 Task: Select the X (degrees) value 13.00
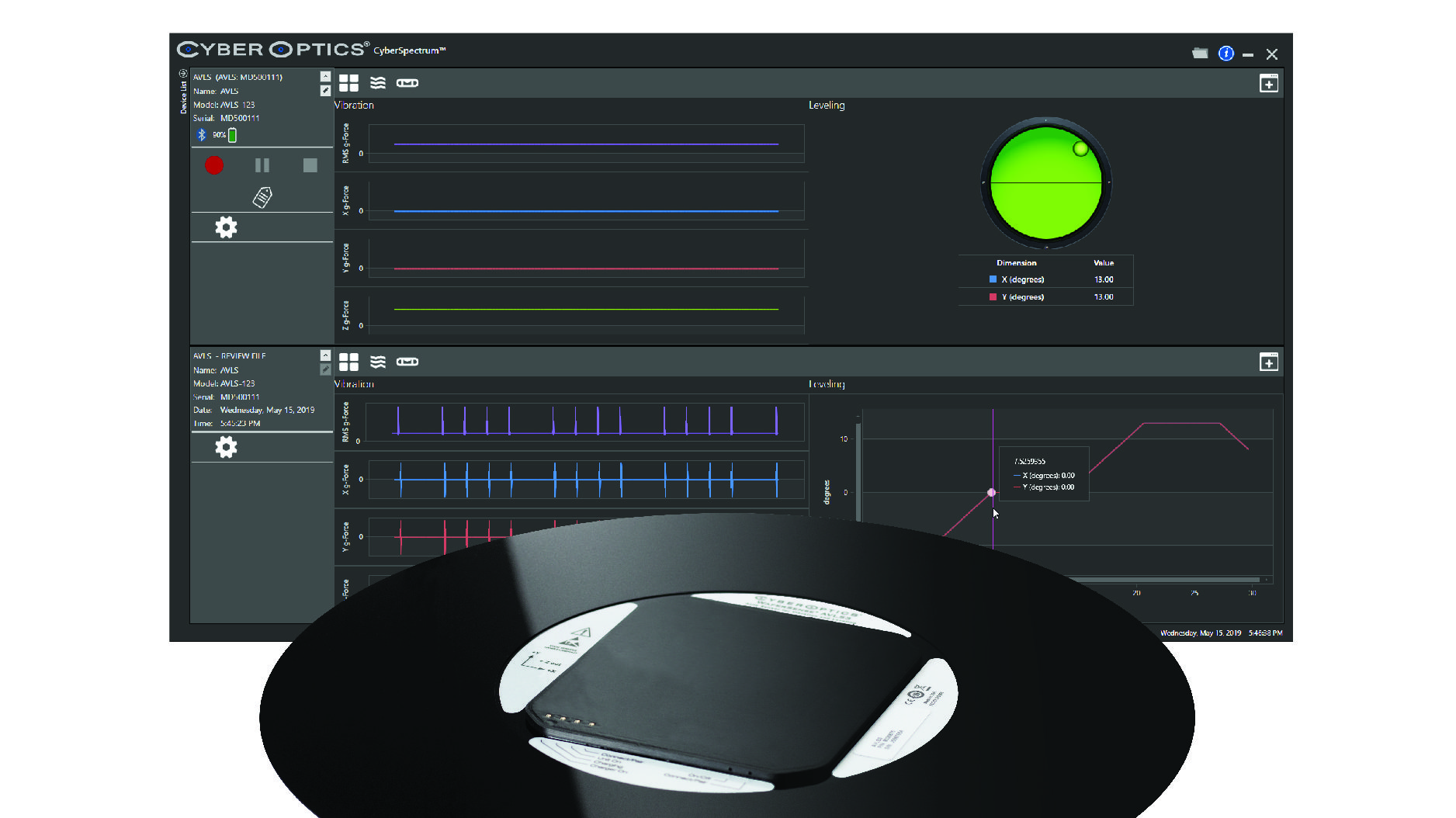click(1104, 279)
